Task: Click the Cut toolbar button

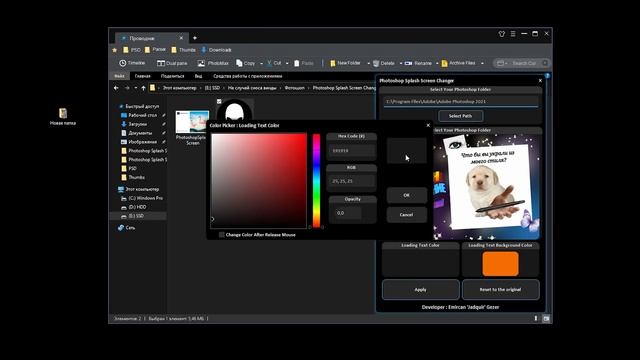Action: pyautogui.click(x=273, y=63)
